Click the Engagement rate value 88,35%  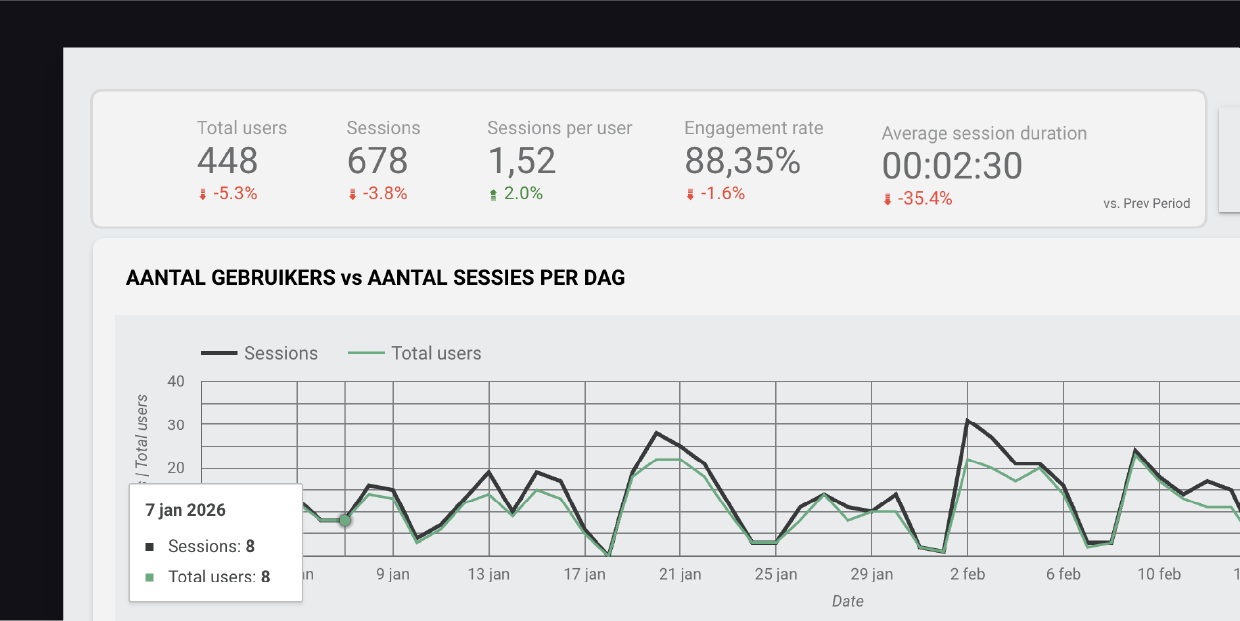click(x=743, y=161)
